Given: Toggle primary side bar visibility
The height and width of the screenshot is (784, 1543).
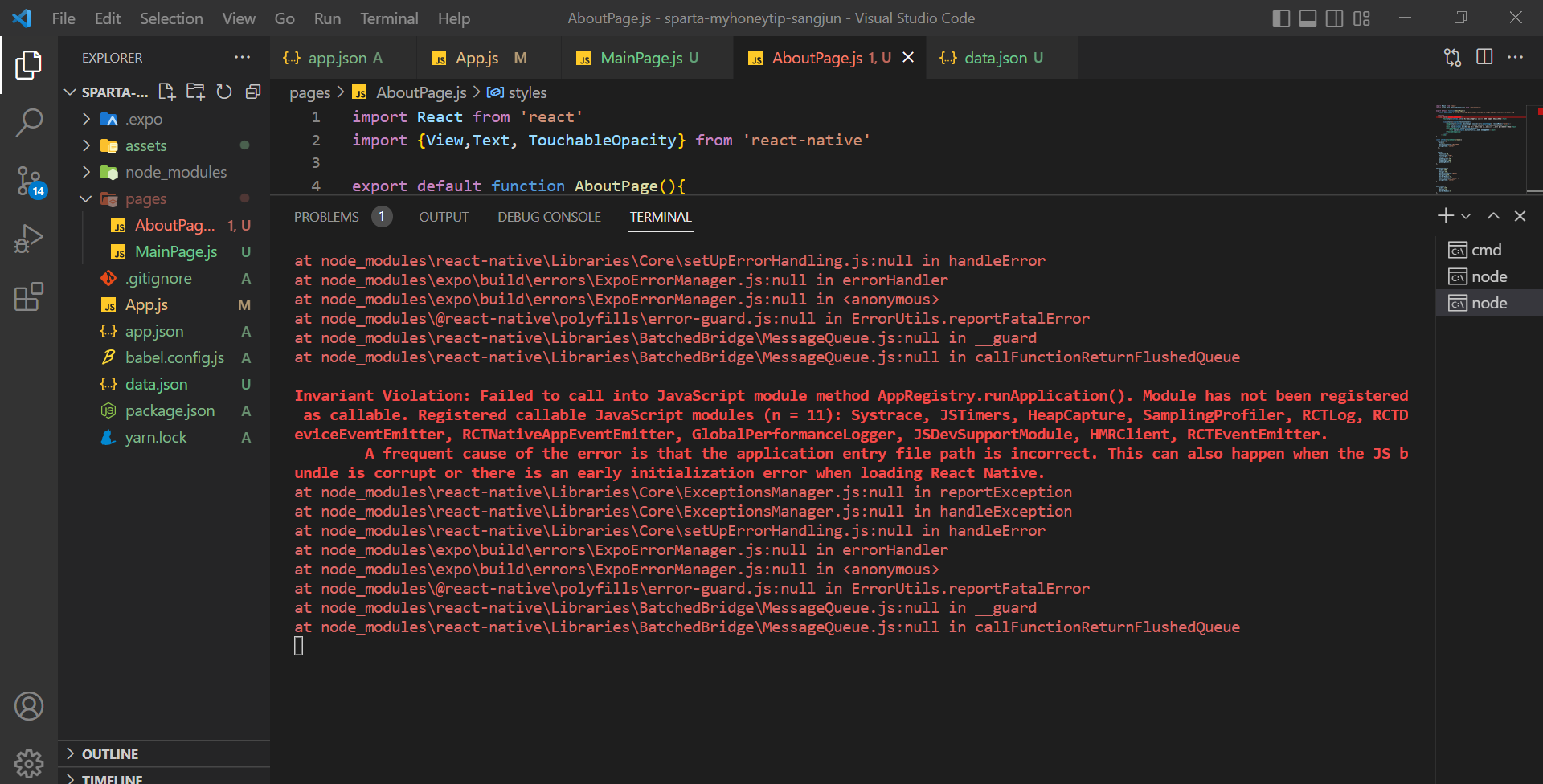Looking at the screenshot, I should tap(1282, 18).
